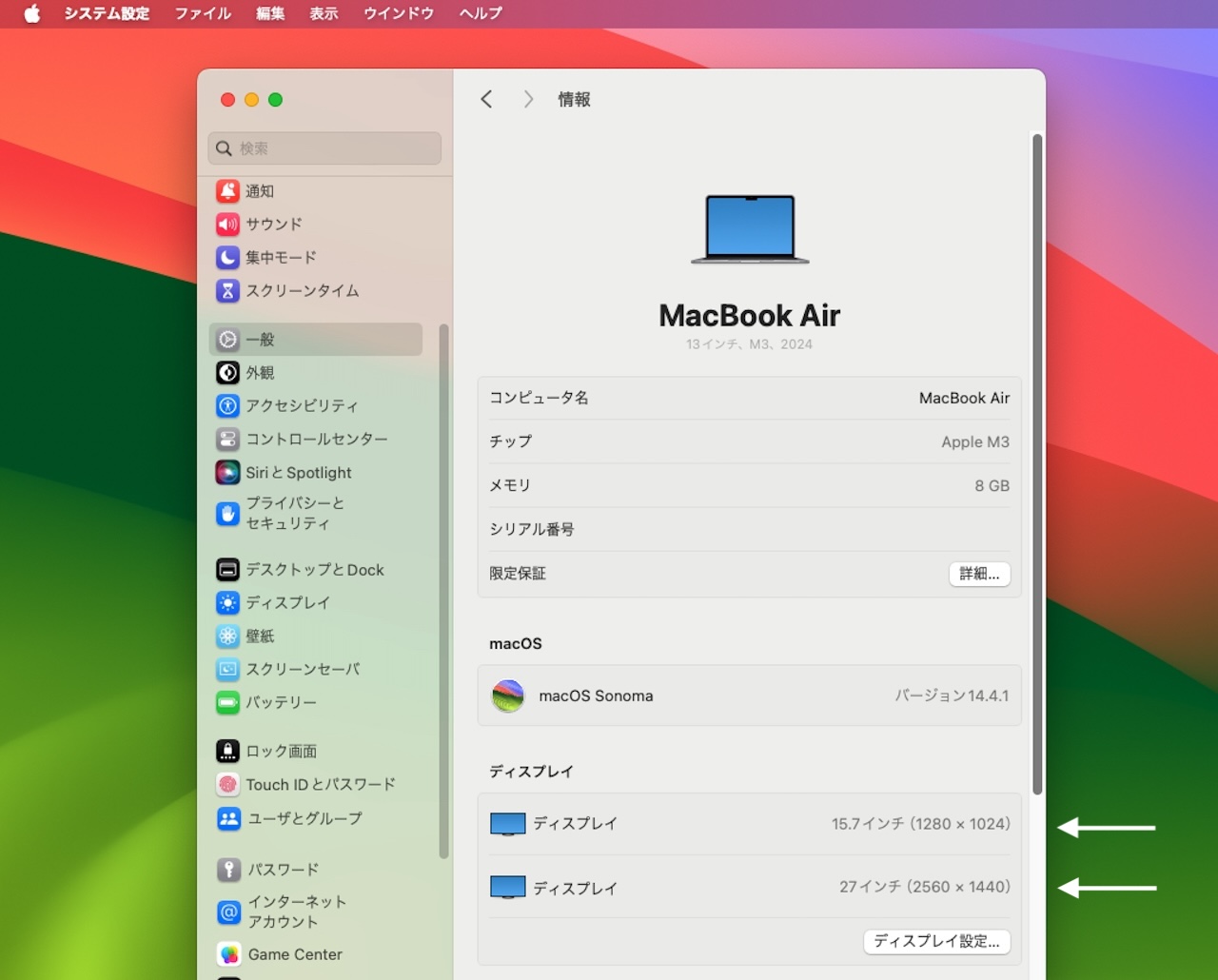Click the 限定保証 label
This screenshot has width=1218, height=980.
pyautogui.click(x=518, y=574)
